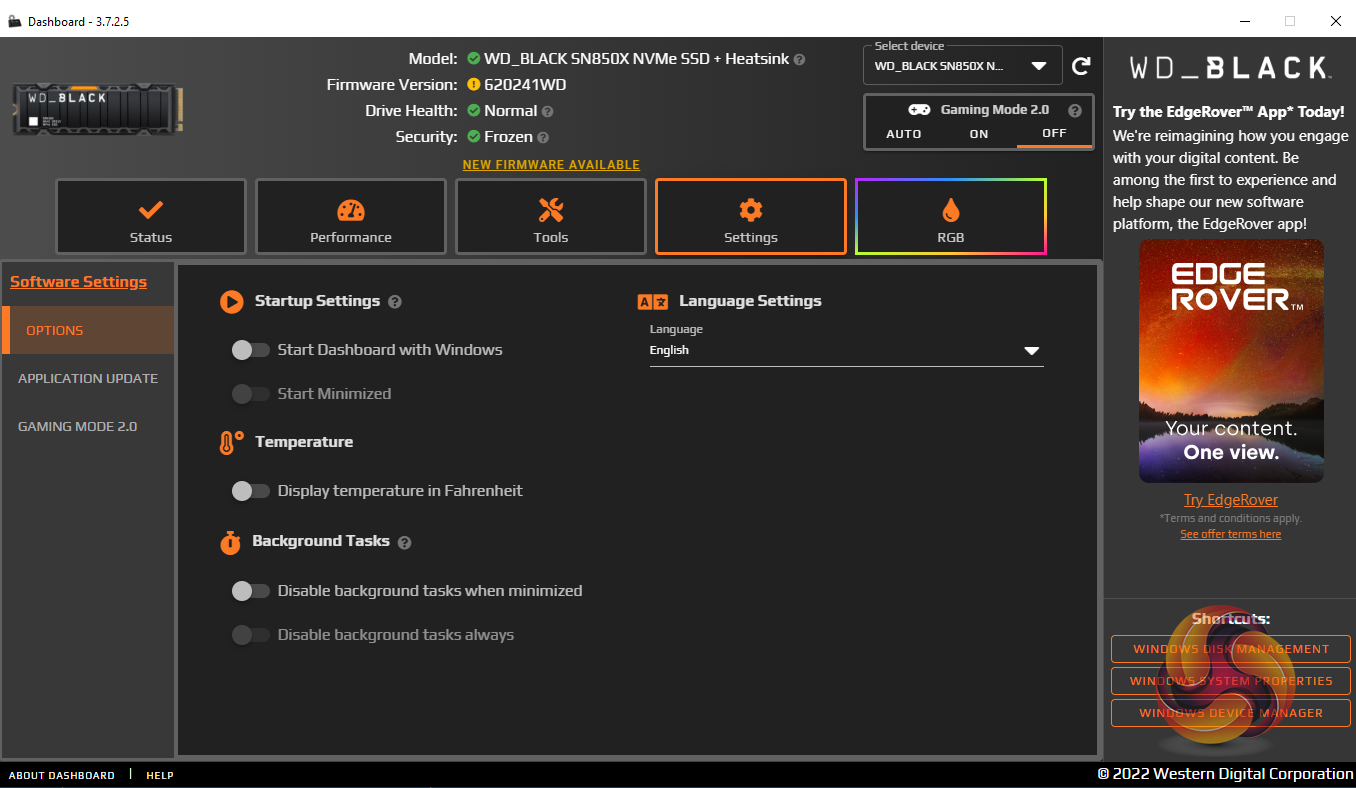Click the refresh device list icon

tap(1081, 66)
